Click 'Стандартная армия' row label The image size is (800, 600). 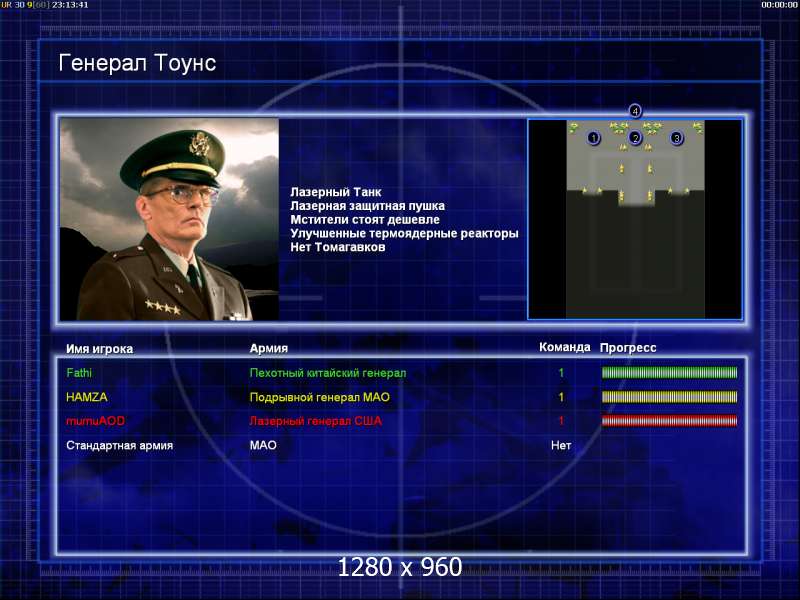[x=119, y=445]
